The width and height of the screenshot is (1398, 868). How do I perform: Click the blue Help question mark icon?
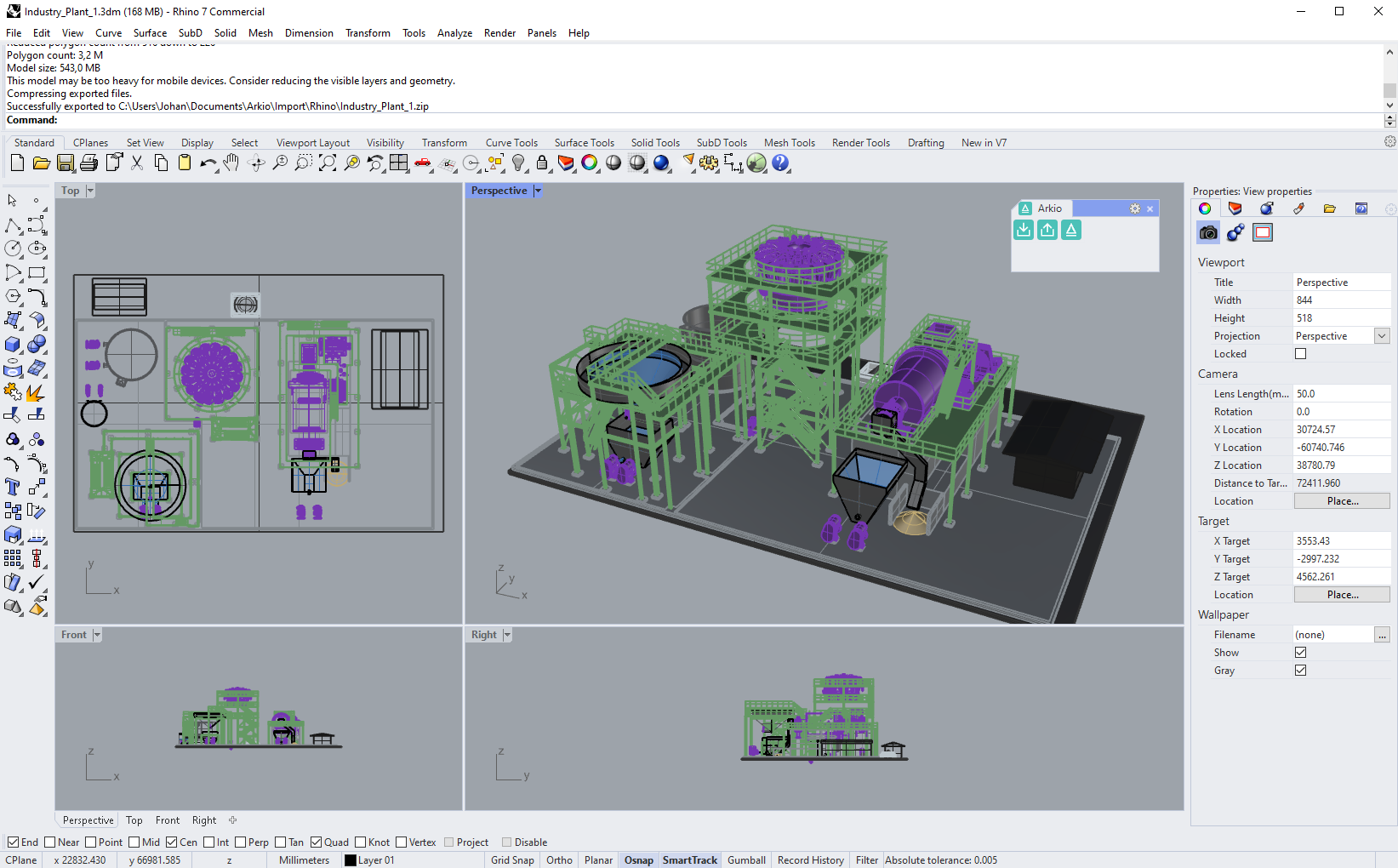pos(780,163)
